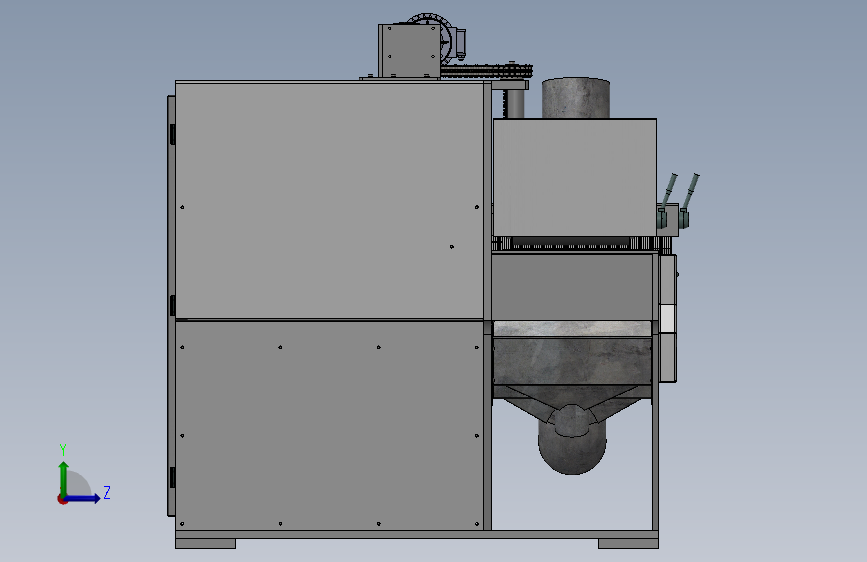
Task: Select the left support foot of the base
Action: 205,544
